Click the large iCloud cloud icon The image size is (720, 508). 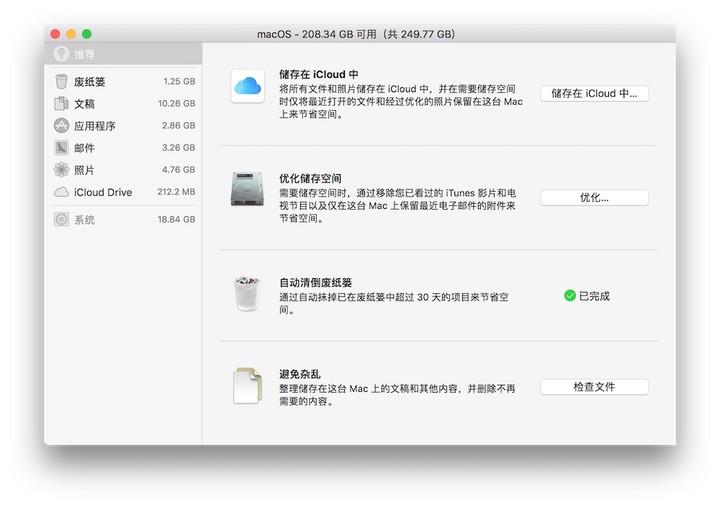(247, 87)
